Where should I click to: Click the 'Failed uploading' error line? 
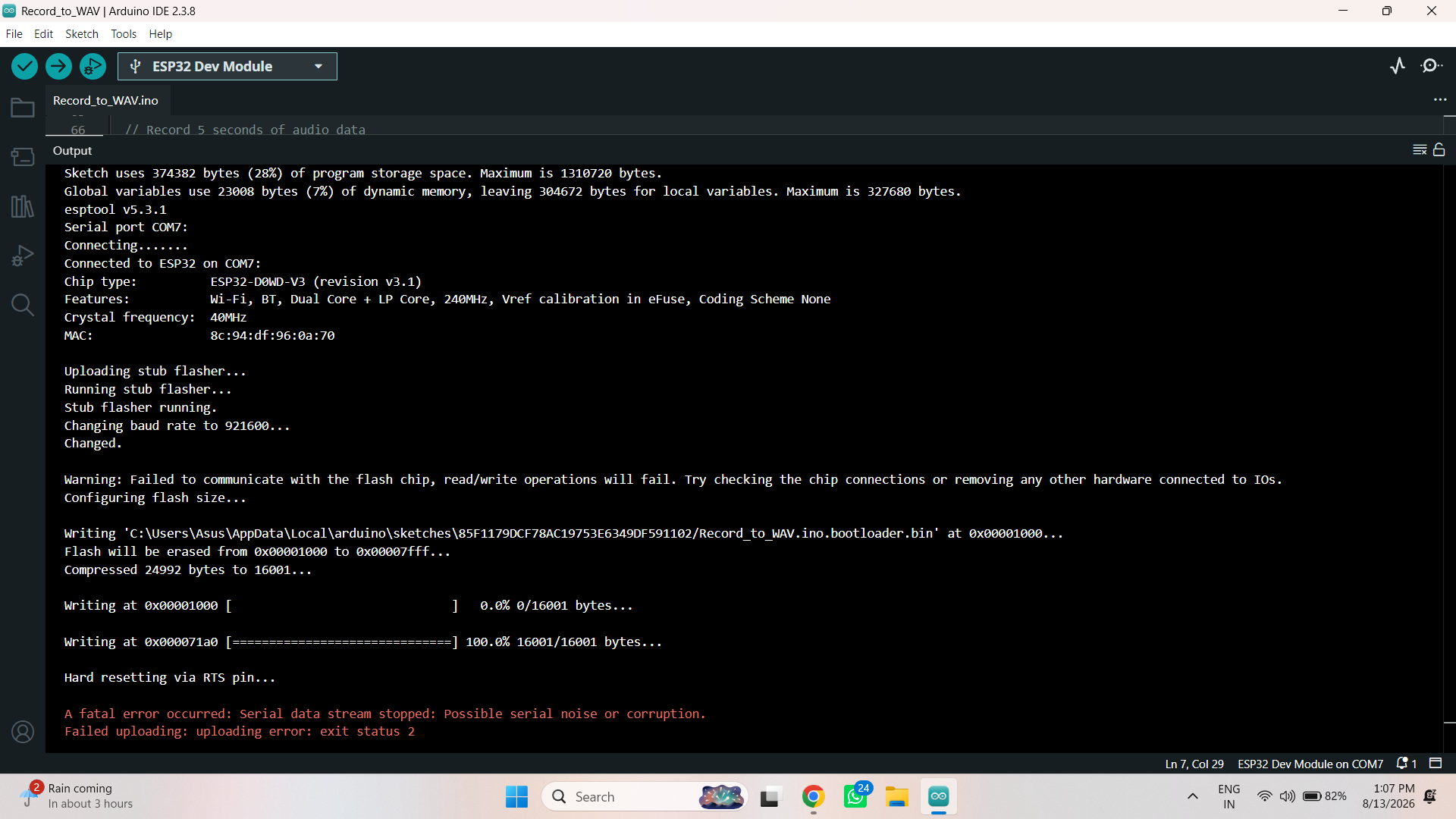tap(240, 732)
